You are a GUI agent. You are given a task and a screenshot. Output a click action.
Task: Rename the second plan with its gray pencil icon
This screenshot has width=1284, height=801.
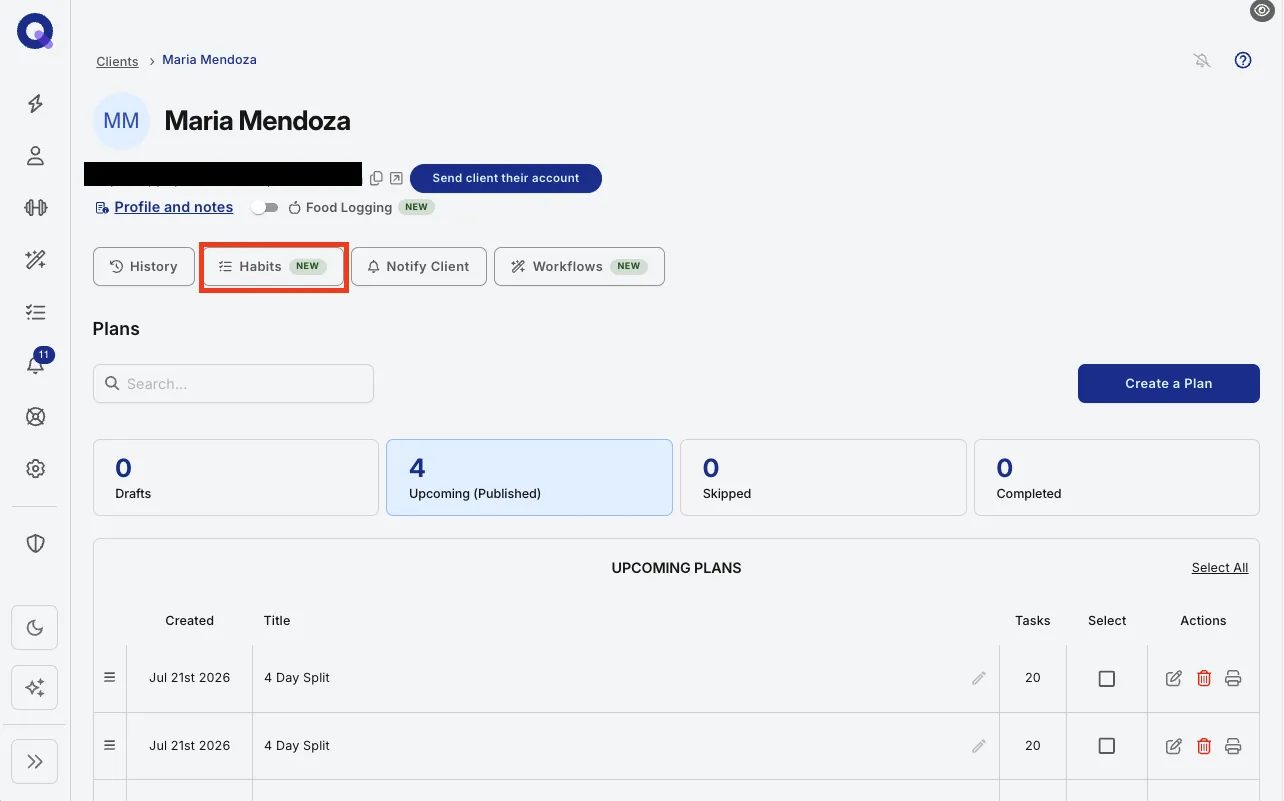979,746
